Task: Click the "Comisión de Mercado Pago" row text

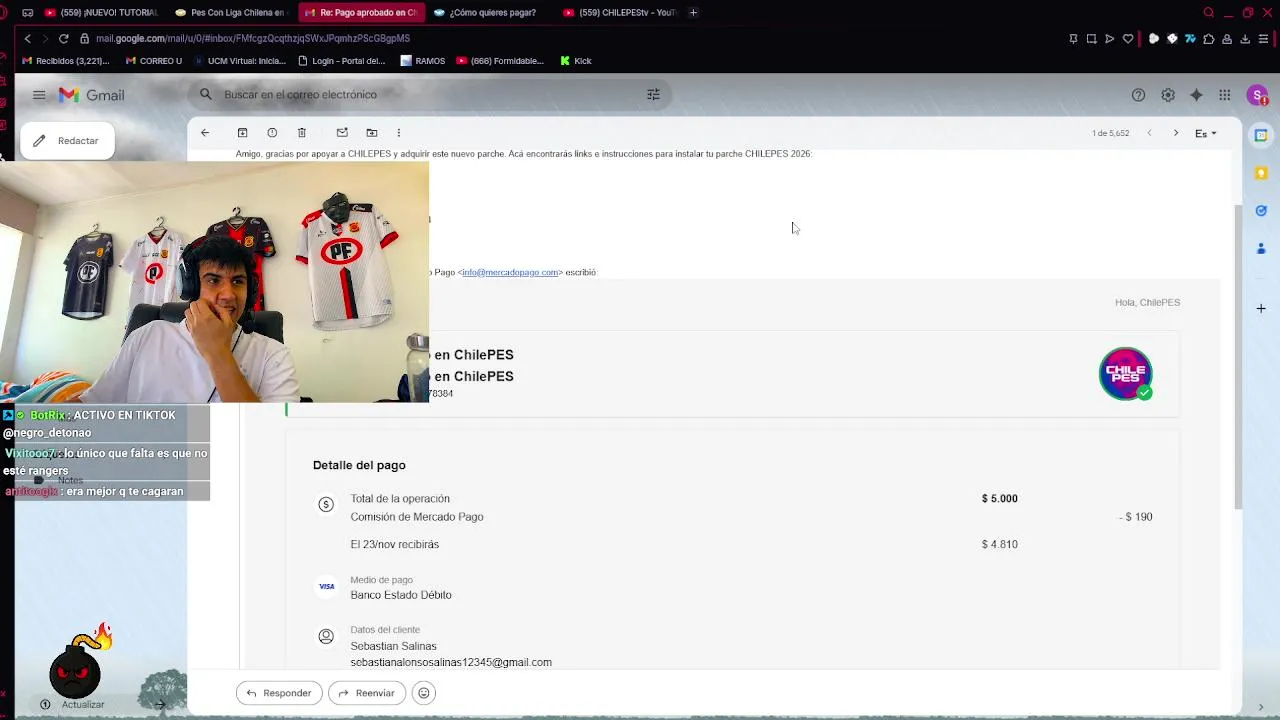Action: click(x=417, y=517)
